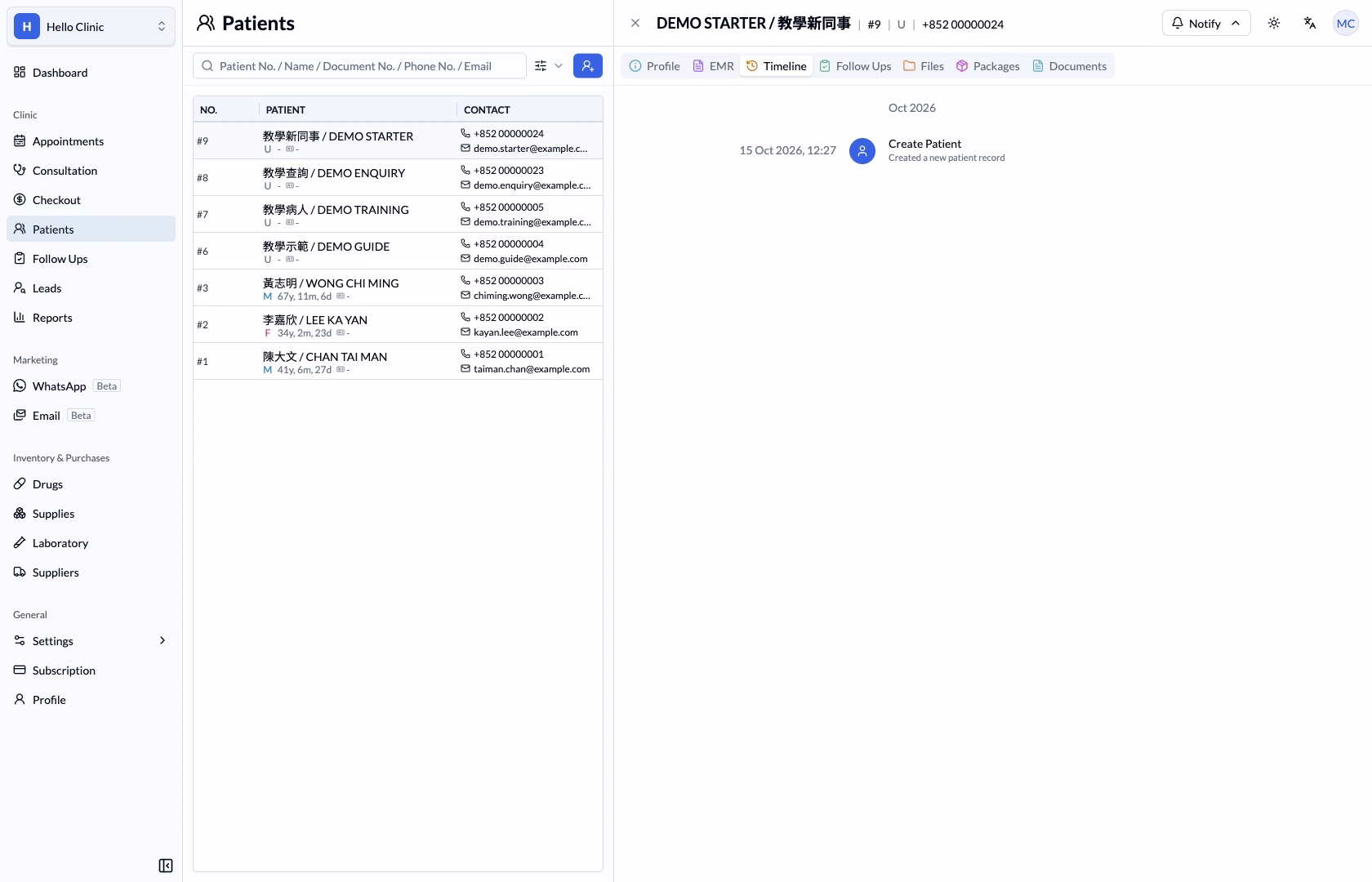Open Profile link in General sidebar section
The width and height of the screenshot is (1372, 882).
point(91,700)
